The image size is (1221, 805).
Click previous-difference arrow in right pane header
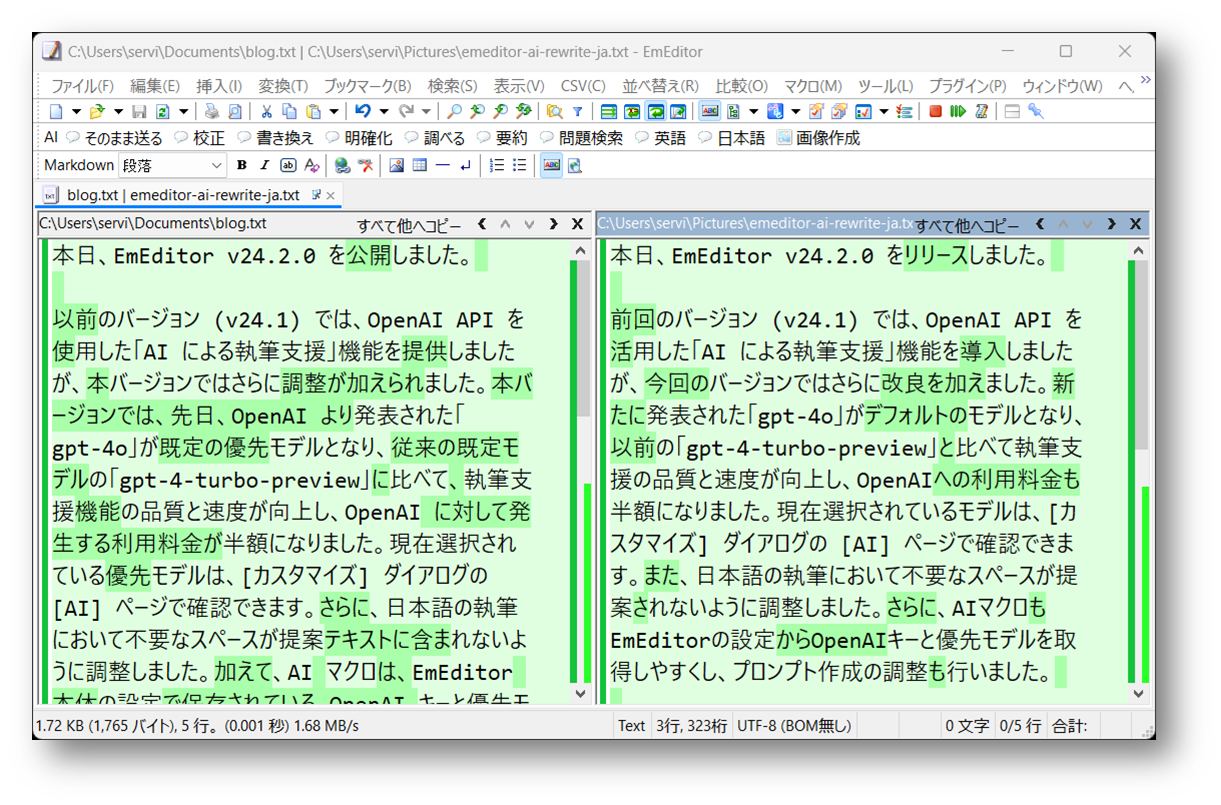(x=1040, y=225)
